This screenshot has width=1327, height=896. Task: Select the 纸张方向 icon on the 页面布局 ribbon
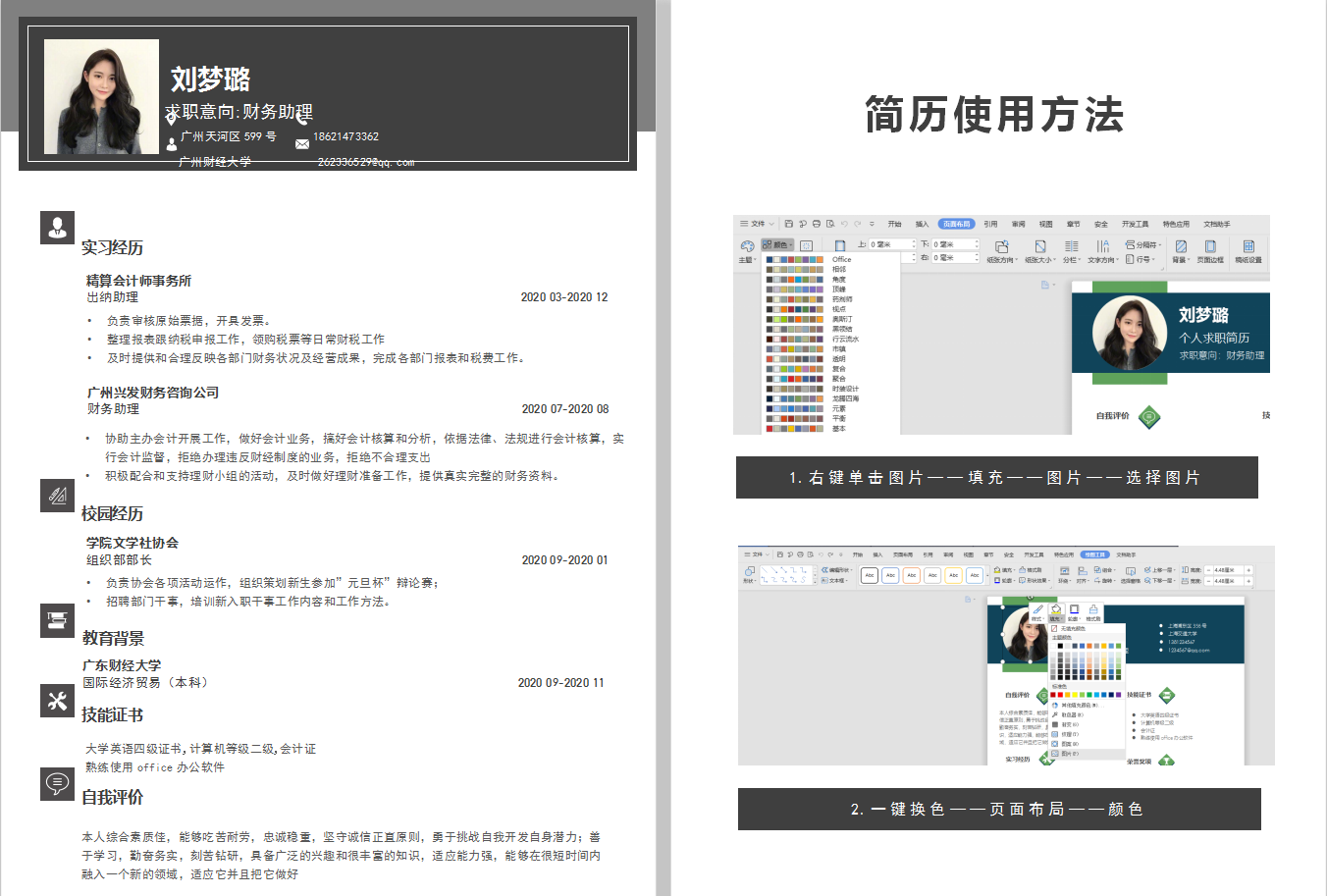coord(1001,246)
